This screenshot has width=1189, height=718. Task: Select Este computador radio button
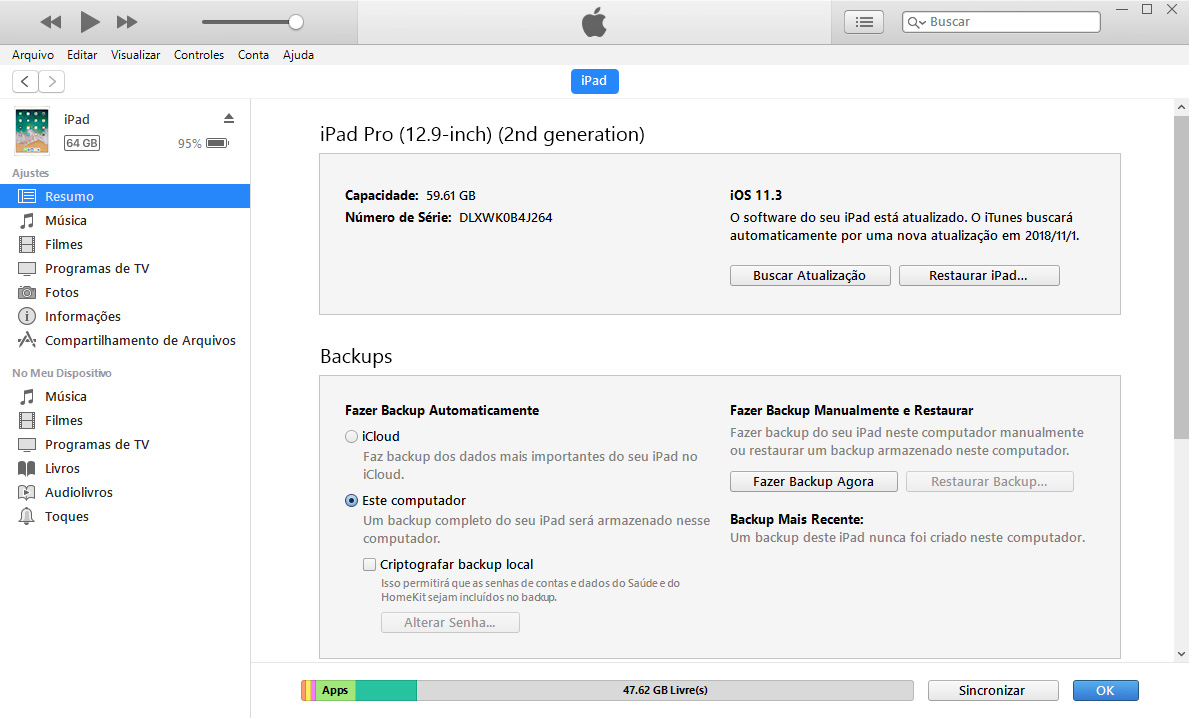point(351,500)
